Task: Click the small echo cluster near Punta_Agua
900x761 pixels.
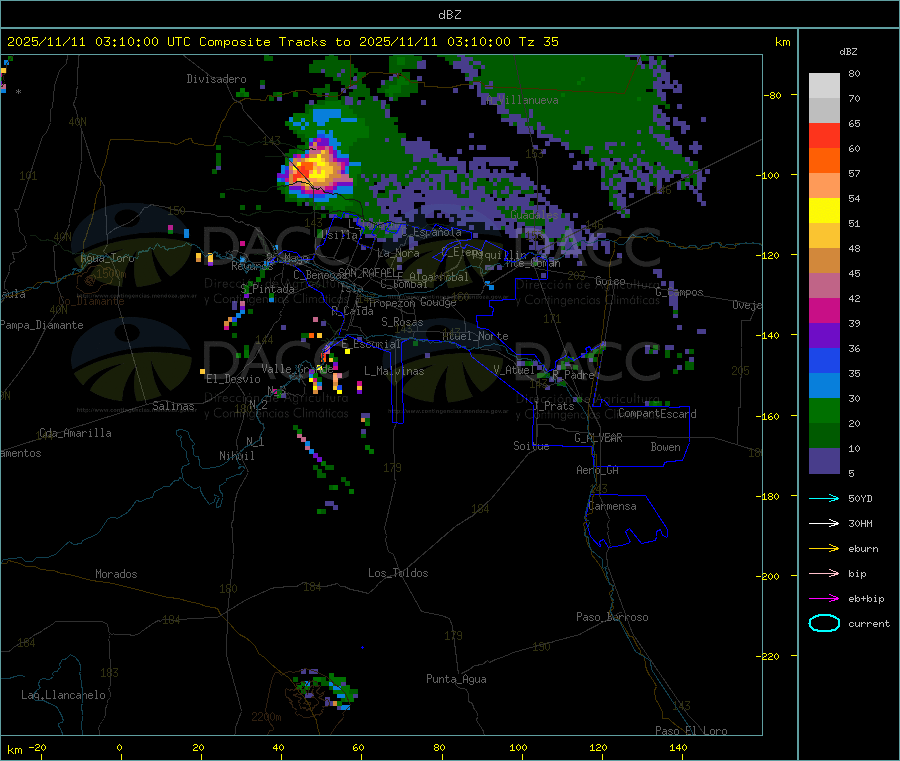Action: tap(325, 689)
